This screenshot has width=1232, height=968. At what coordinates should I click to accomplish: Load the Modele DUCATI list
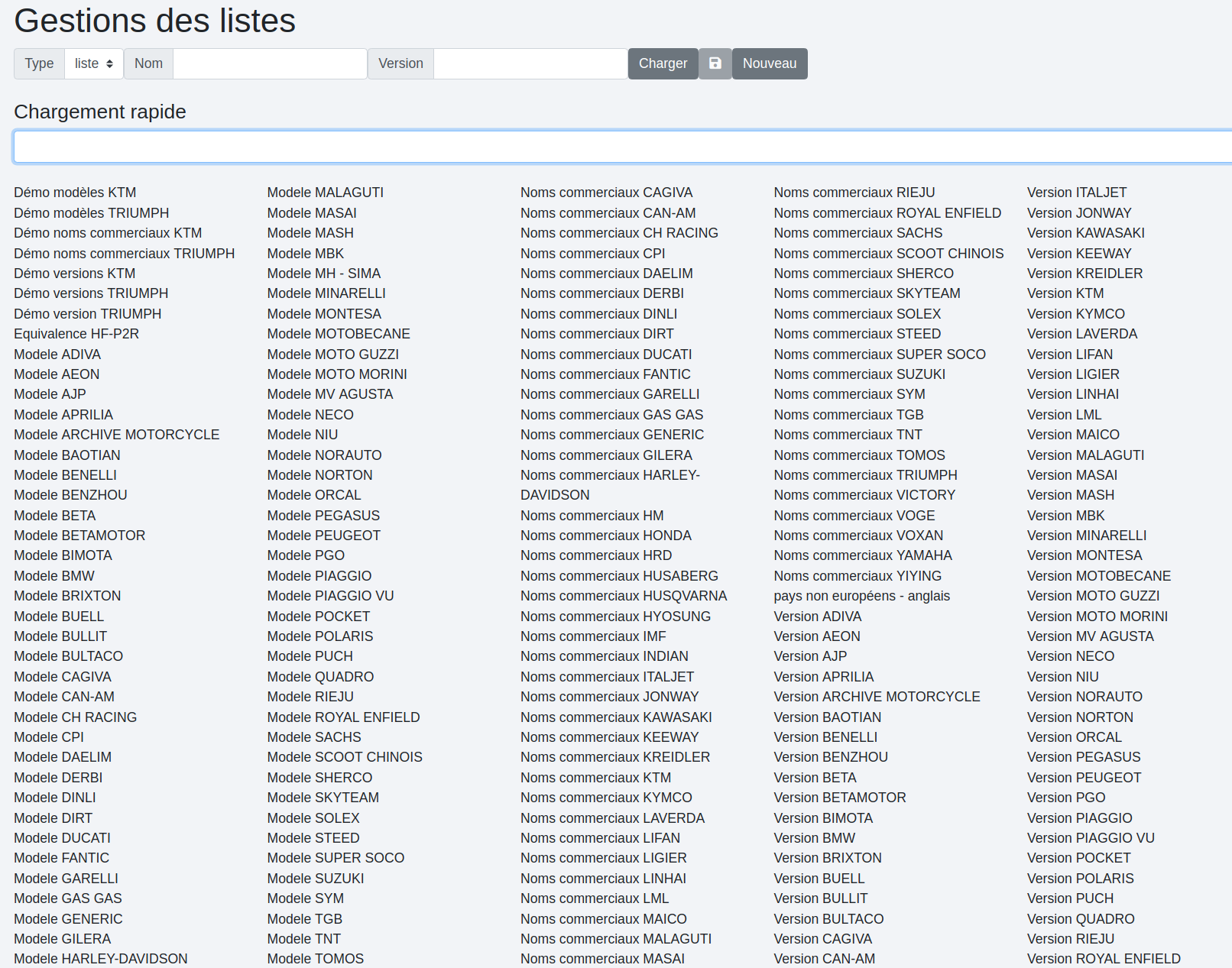pos(62,838)
